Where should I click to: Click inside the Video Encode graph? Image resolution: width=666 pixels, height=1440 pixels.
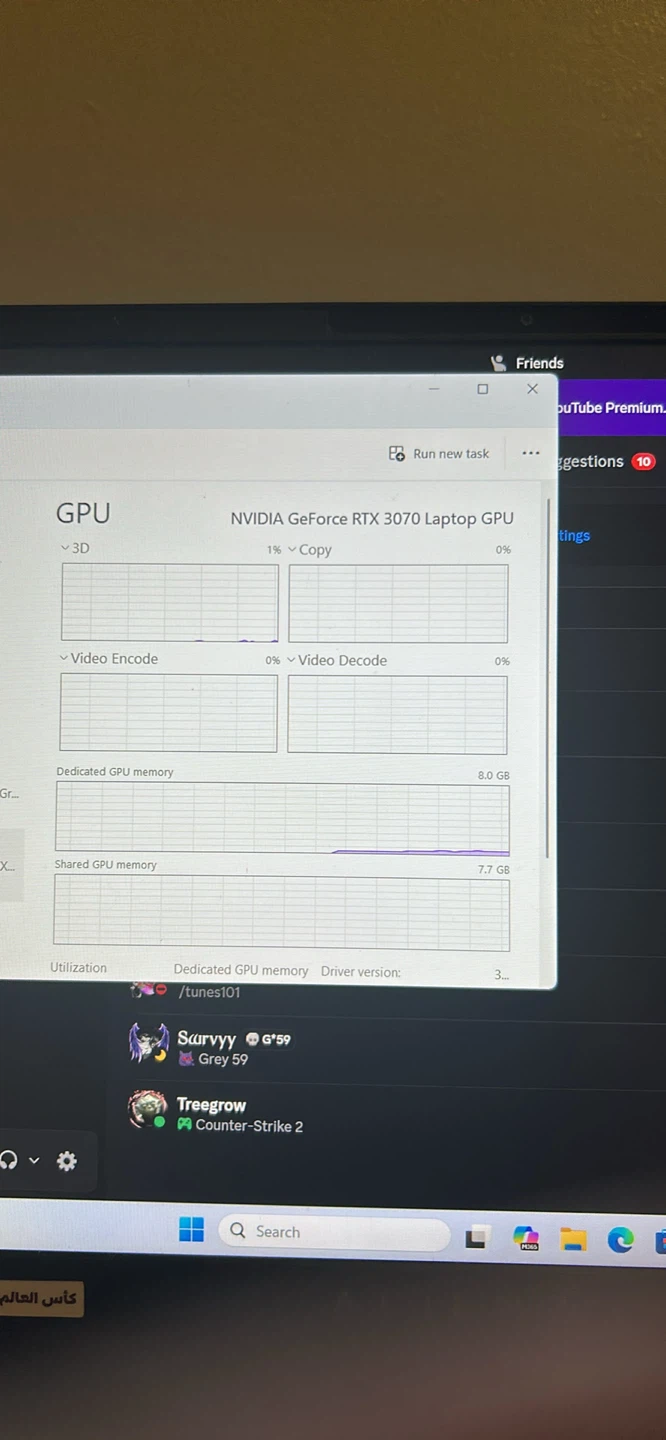point(168,712)
